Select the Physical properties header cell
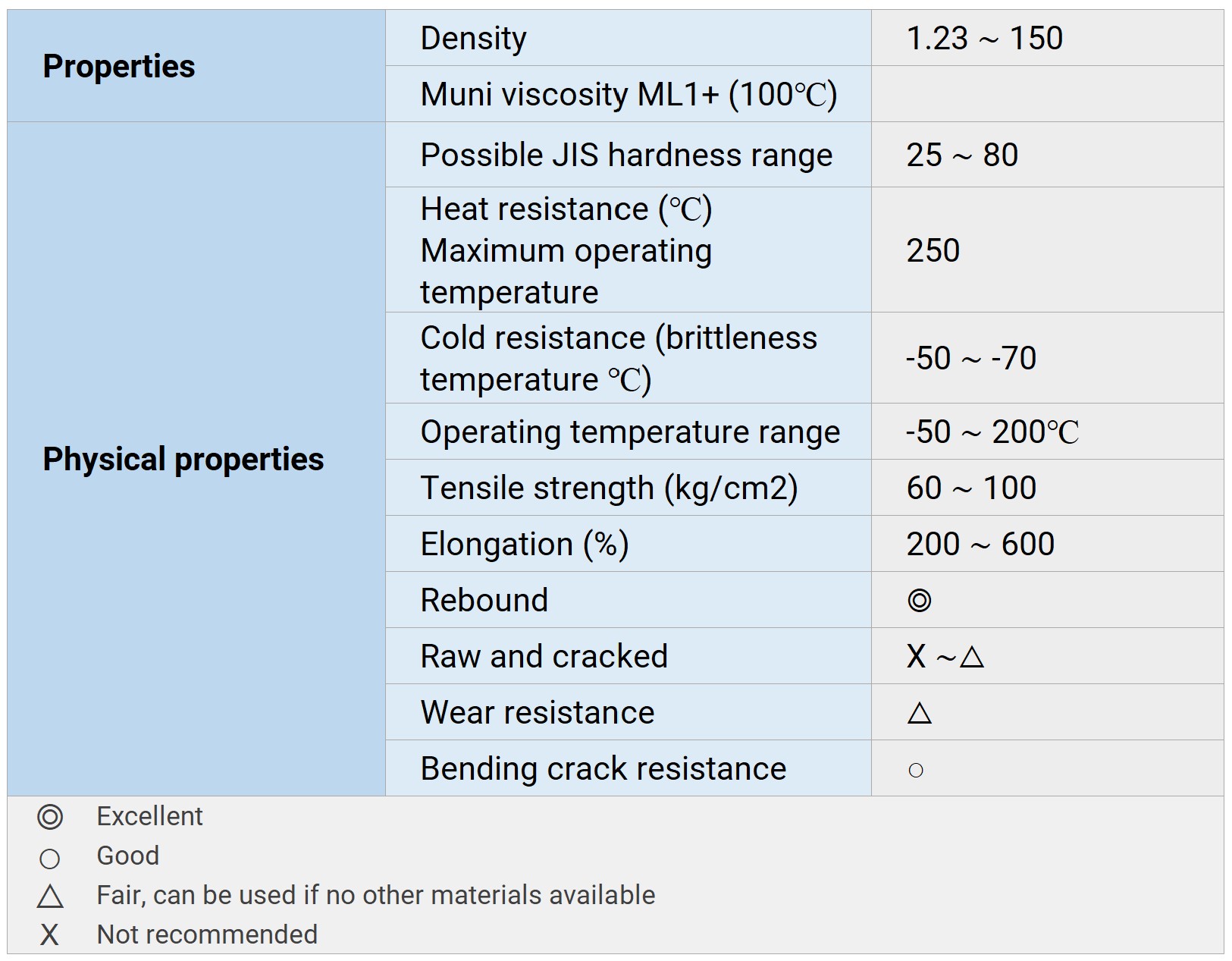1232x961 pixels. [x=183, y=460]
